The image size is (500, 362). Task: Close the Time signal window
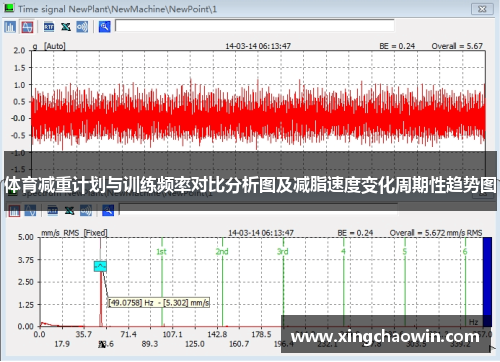(482, 9)
